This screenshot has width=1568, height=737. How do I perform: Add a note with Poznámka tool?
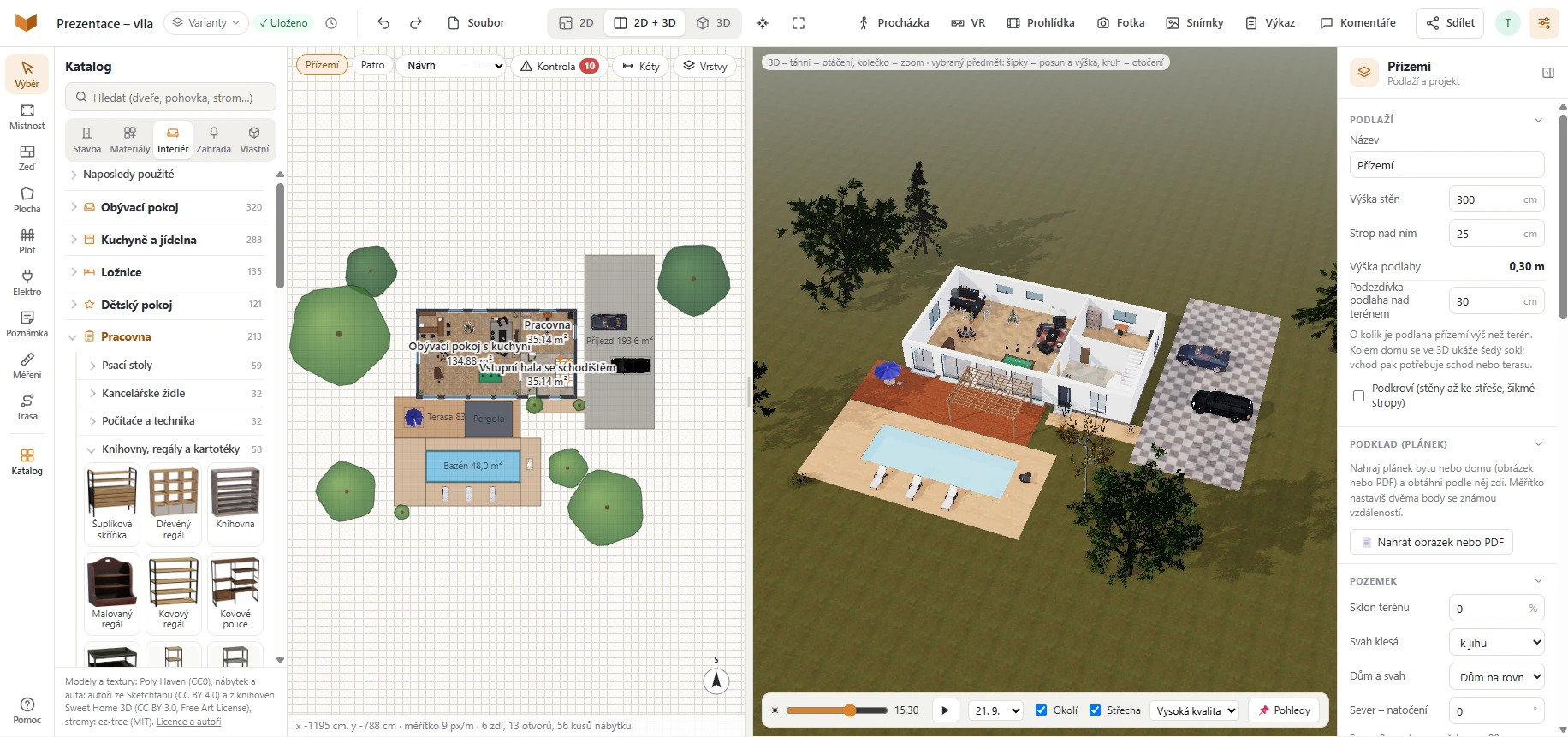(27, 324)
